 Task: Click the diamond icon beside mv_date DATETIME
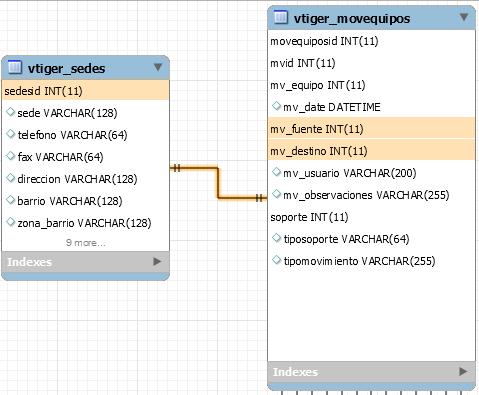coord(276,106)
